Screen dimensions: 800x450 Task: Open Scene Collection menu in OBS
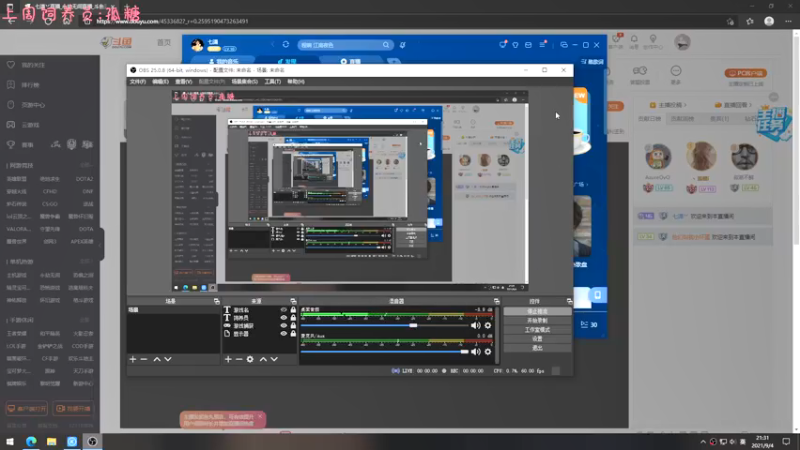pos(244,82)
